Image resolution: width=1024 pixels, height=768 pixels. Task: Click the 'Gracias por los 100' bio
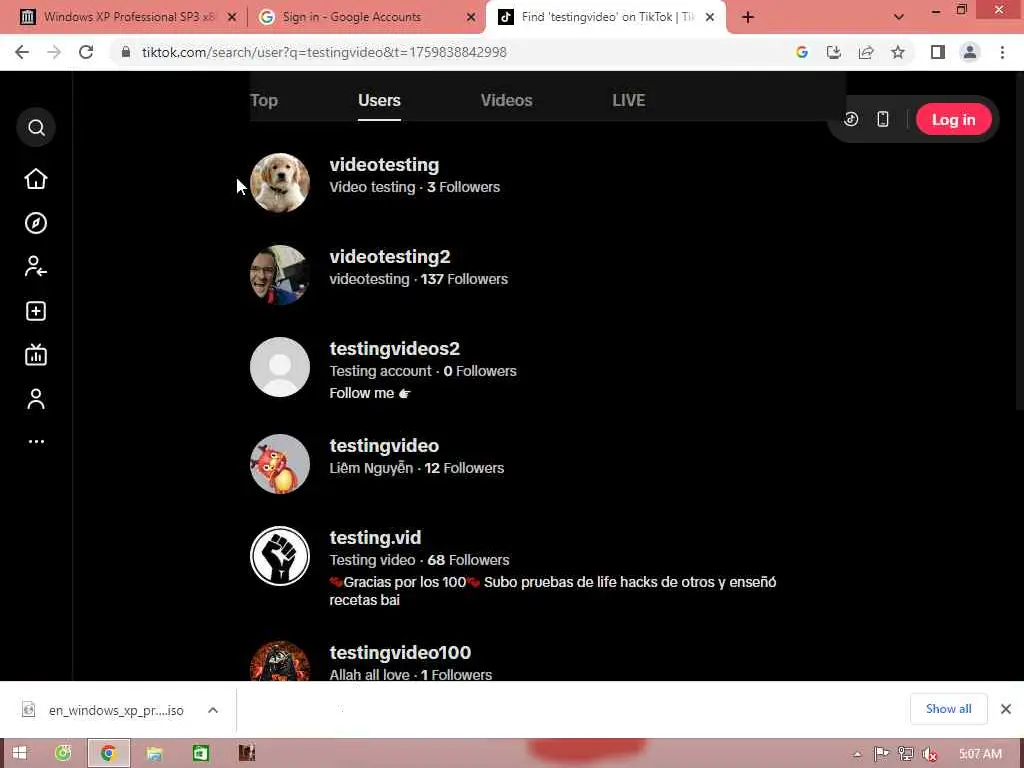(552, 591)
